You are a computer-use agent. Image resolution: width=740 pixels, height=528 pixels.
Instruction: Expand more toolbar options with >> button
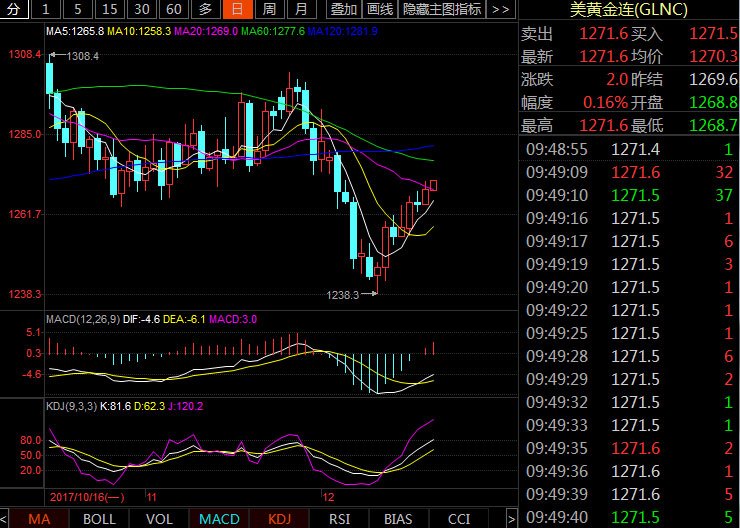click(x=501, y=9)
